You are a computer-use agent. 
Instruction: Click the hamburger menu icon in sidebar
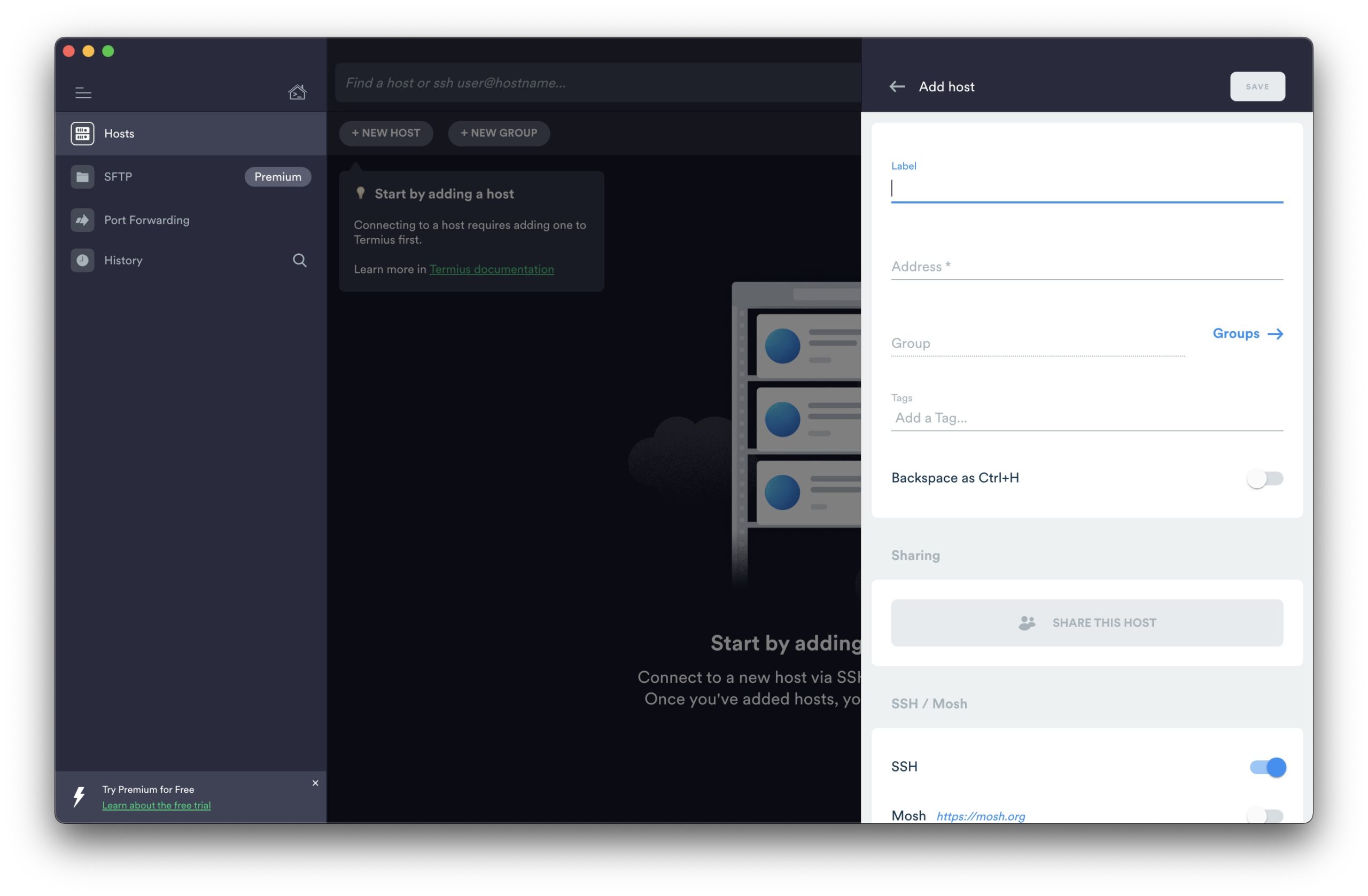point(83,92)
